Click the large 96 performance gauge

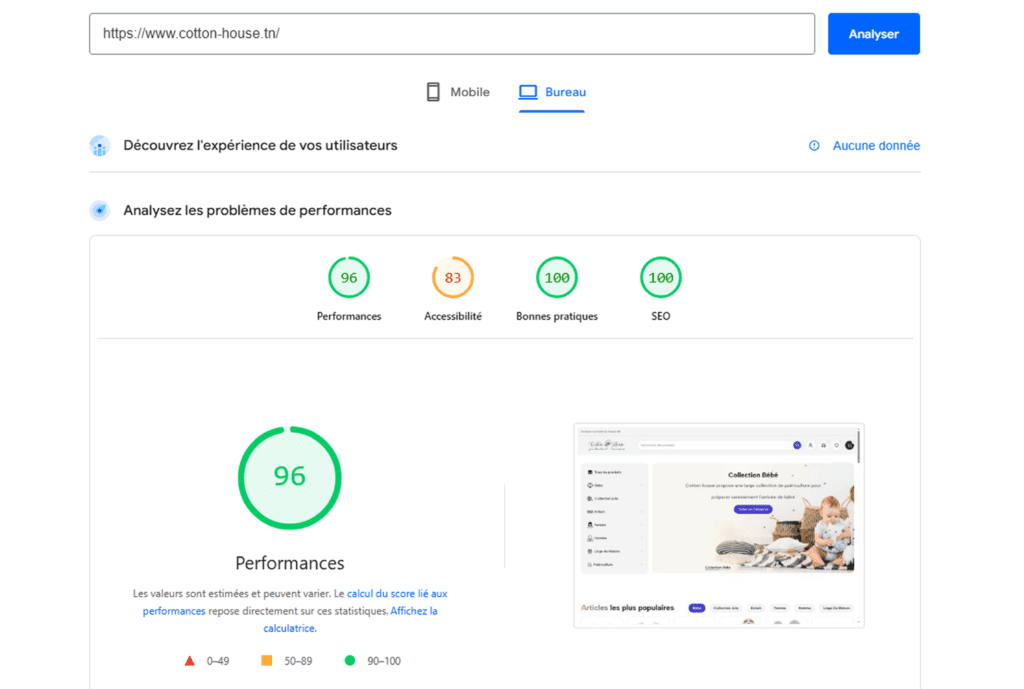tap(289, 477)
